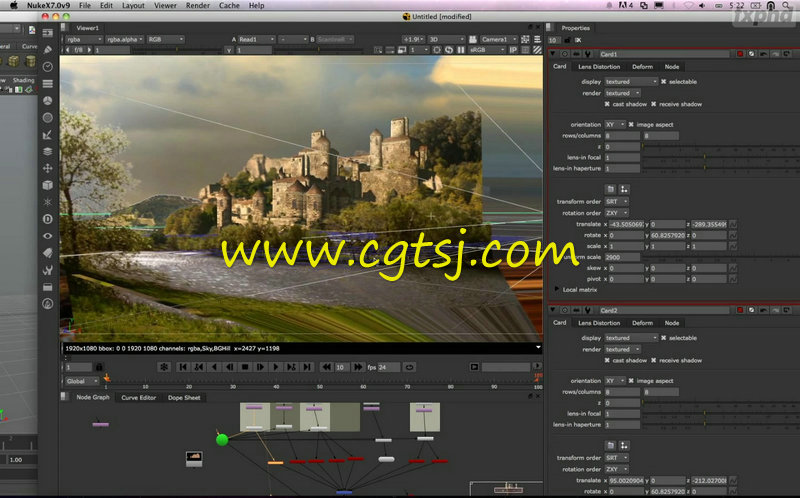Open the sRGB viewer LUT dropdown
The image size is (800, 498).
[x=487, y=50]
